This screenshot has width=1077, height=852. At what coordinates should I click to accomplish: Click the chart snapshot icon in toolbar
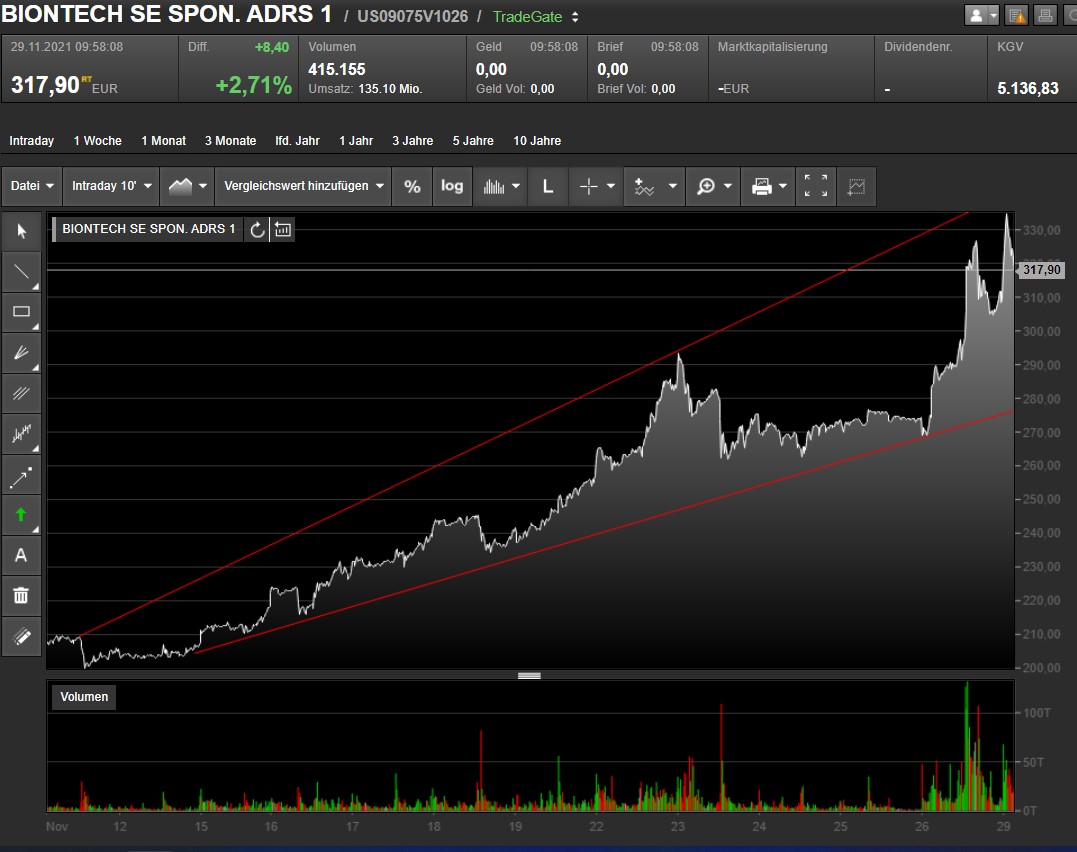pyautogui.click(x=857, y=186)
